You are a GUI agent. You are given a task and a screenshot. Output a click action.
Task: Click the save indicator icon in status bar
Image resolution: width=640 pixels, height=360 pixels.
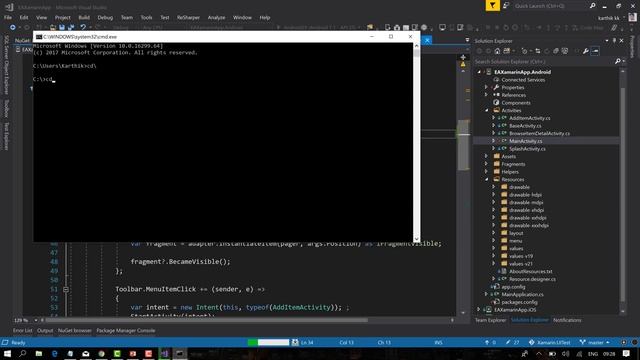[295, 342]
